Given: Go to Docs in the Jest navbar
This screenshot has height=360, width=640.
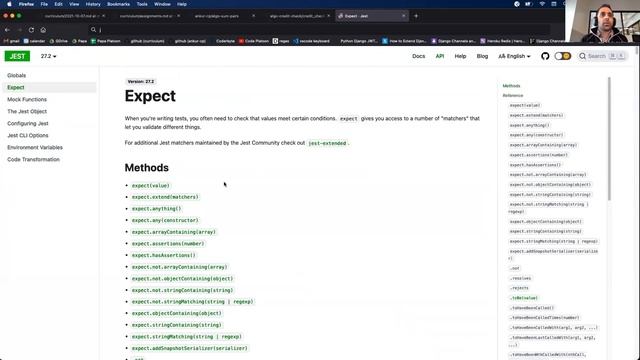Looking at the screenshot, I should tap(418, 56).
